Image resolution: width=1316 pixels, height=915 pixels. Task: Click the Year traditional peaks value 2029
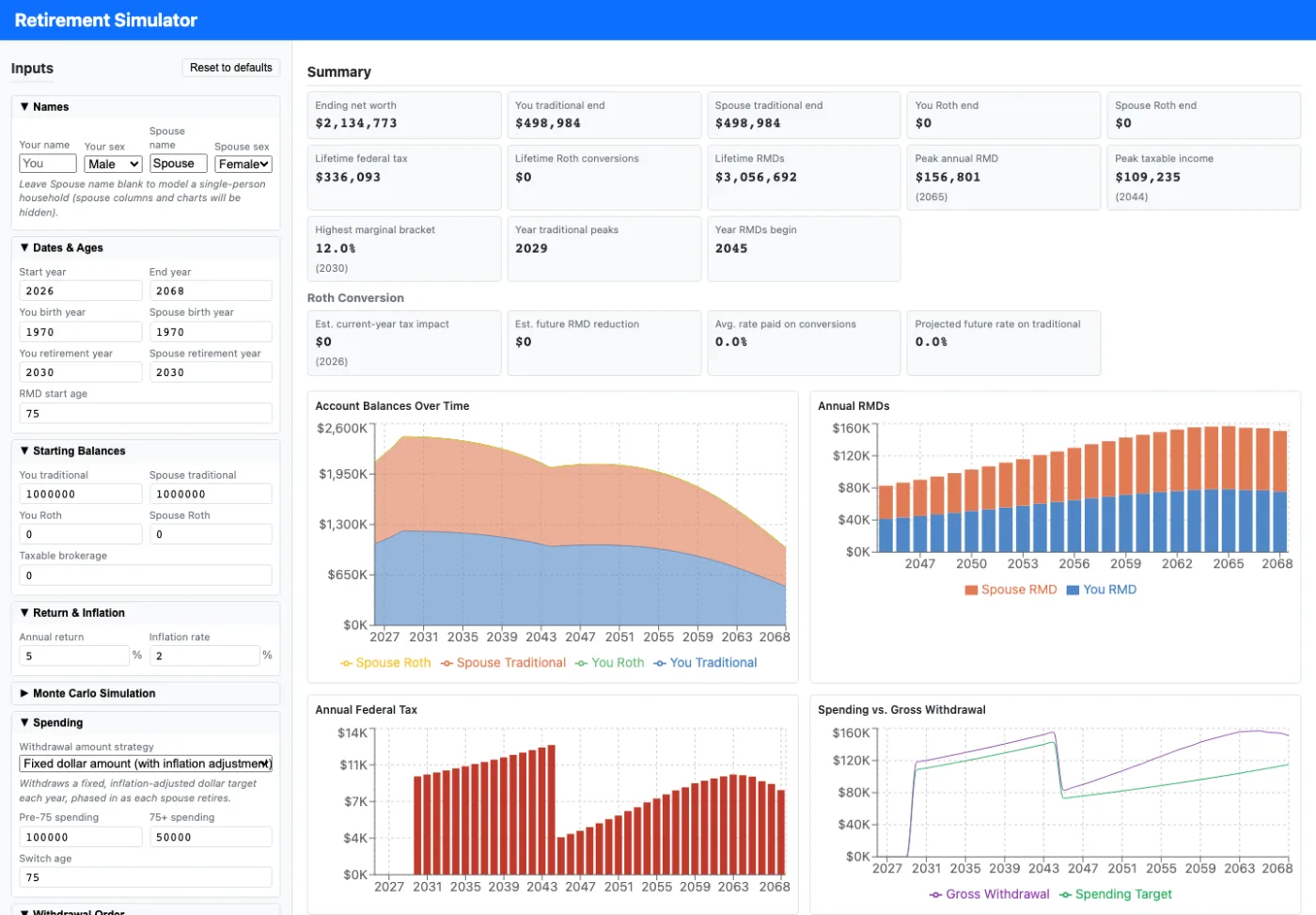pyautogui.click(x=531, y=248)
